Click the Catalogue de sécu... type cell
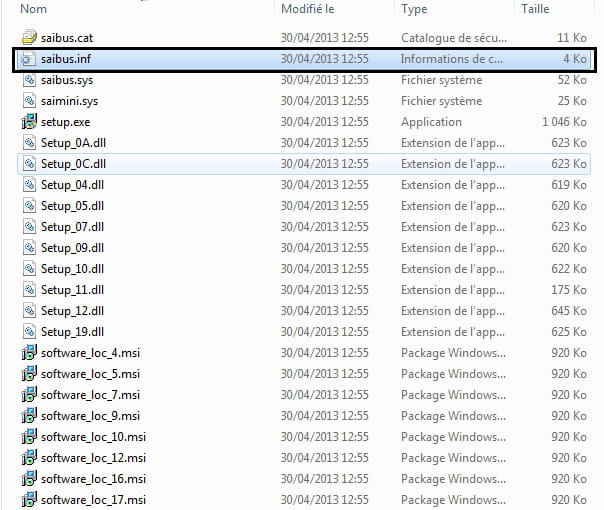Screen dimensions: 604x510 [454, 38]
